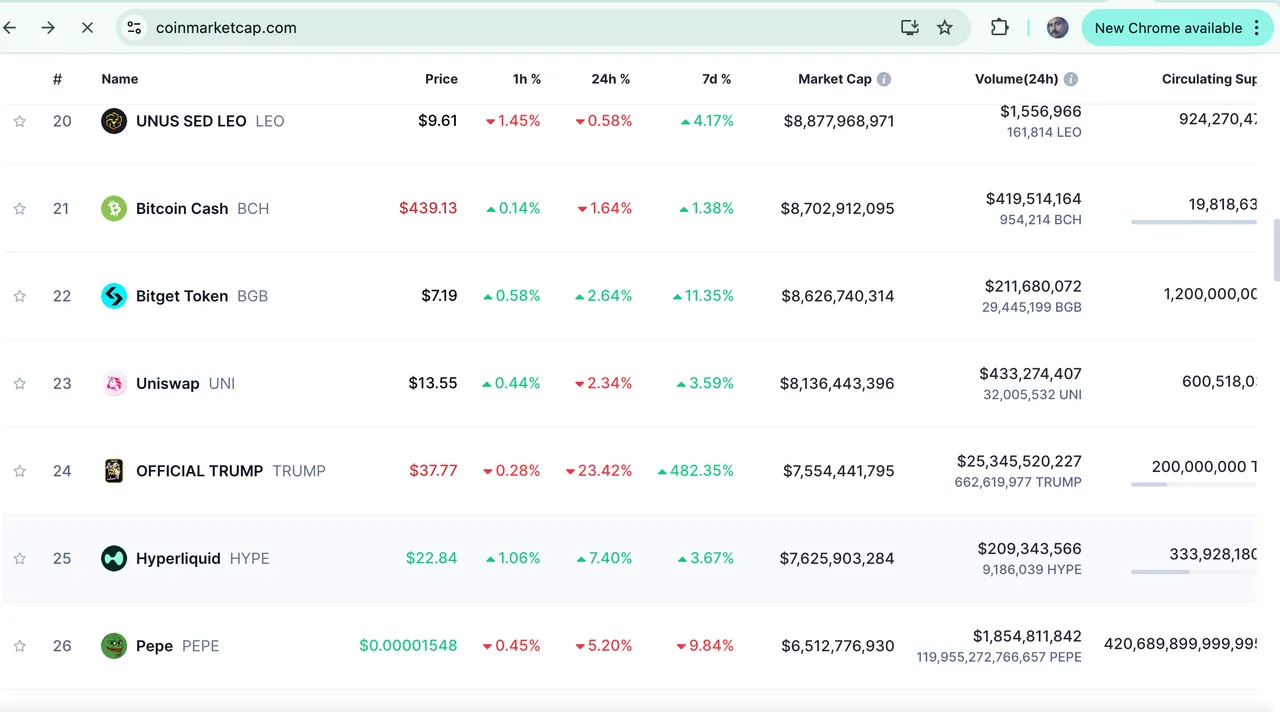The image size is (1280, 712).
Task: Click the OFFICIAL TRUMP coin logo
Action: point(114,471)
